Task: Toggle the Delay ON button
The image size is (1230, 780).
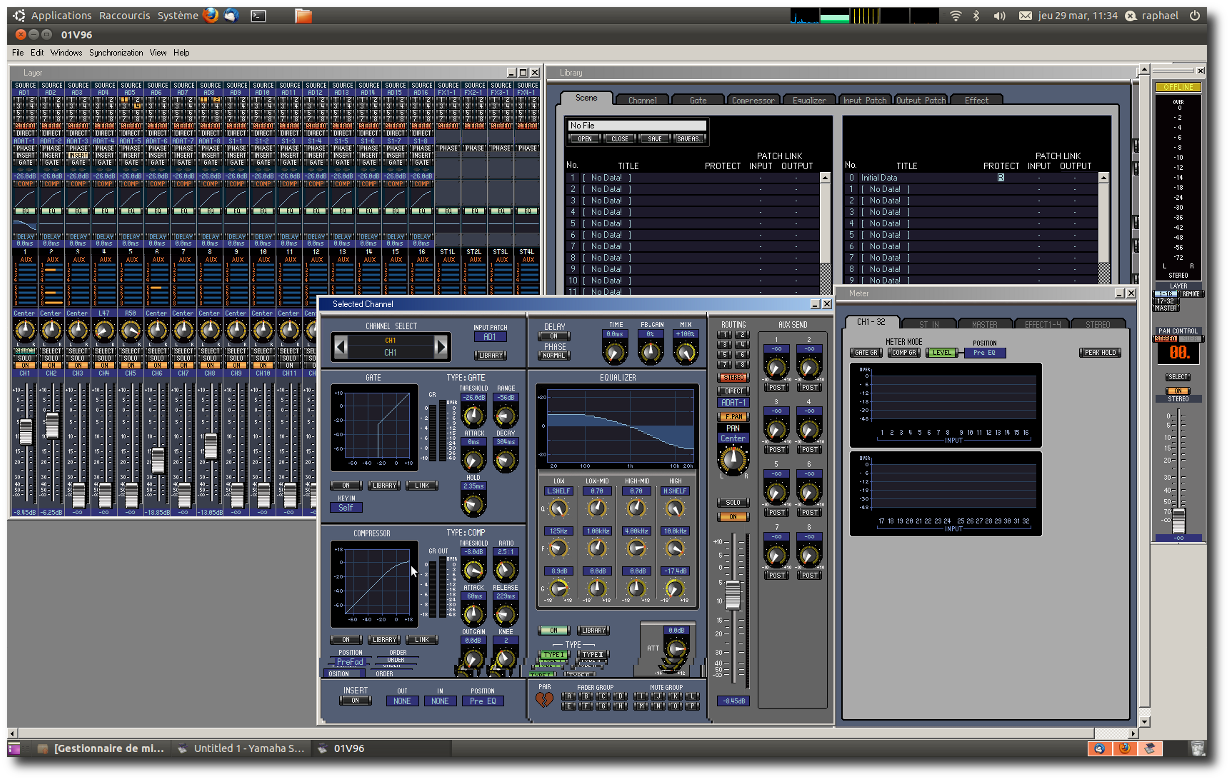Action: point(554,336)
